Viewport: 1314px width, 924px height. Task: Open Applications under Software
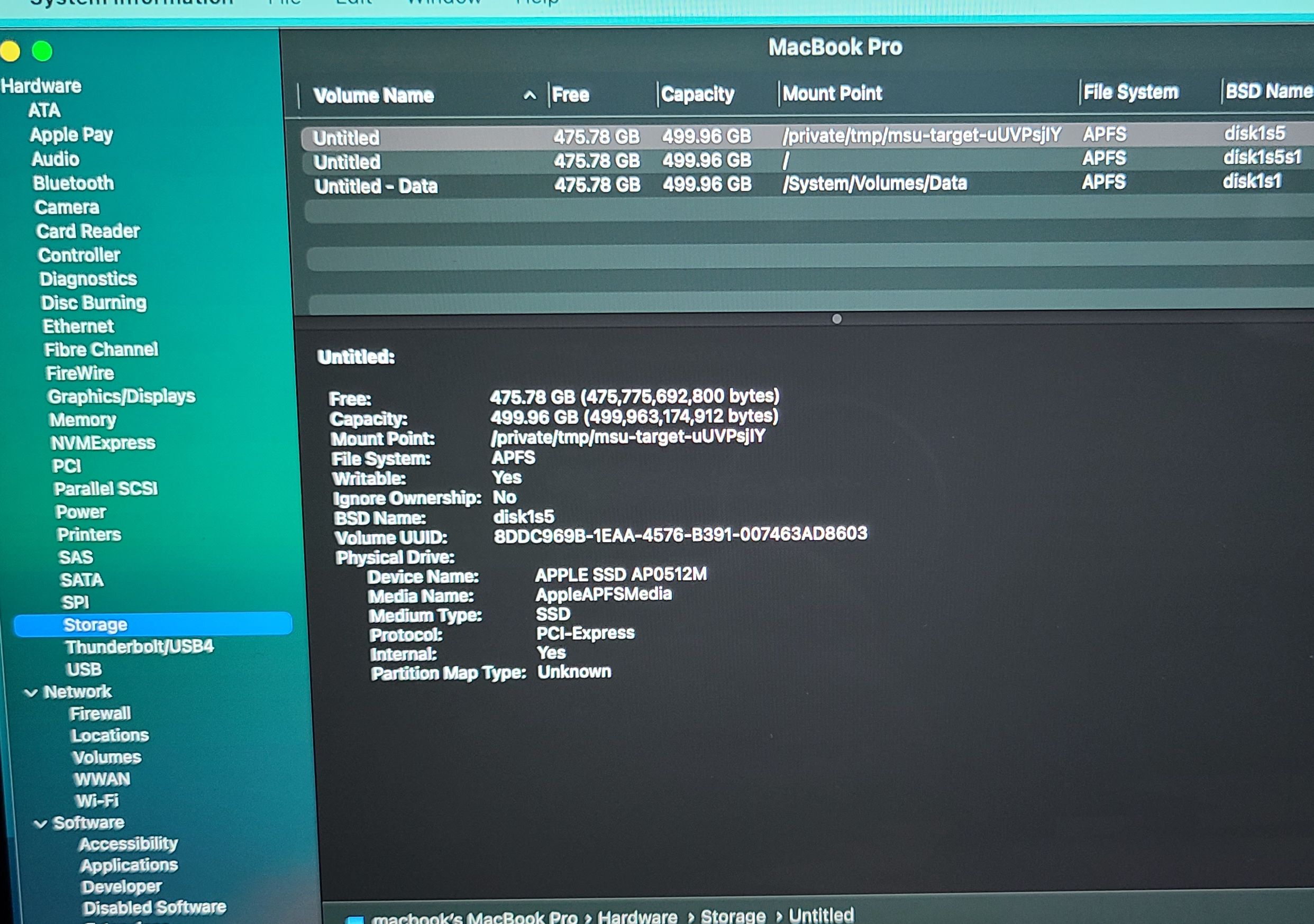pyautogui.click(x=129, y=864)
